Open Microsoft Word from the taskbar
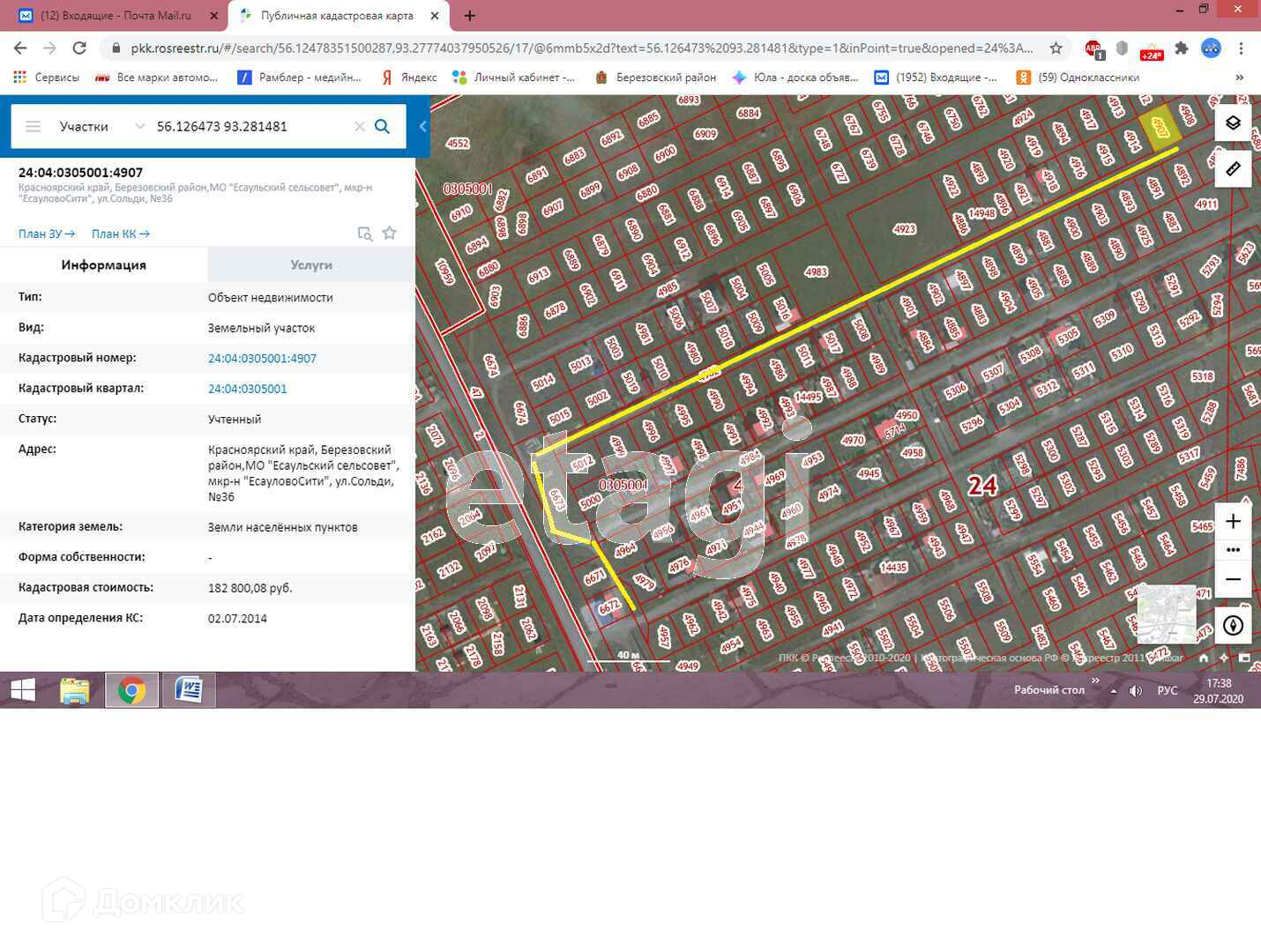Image resolution: width=1261 pixels, height=952 pixels. coord(189,690)
